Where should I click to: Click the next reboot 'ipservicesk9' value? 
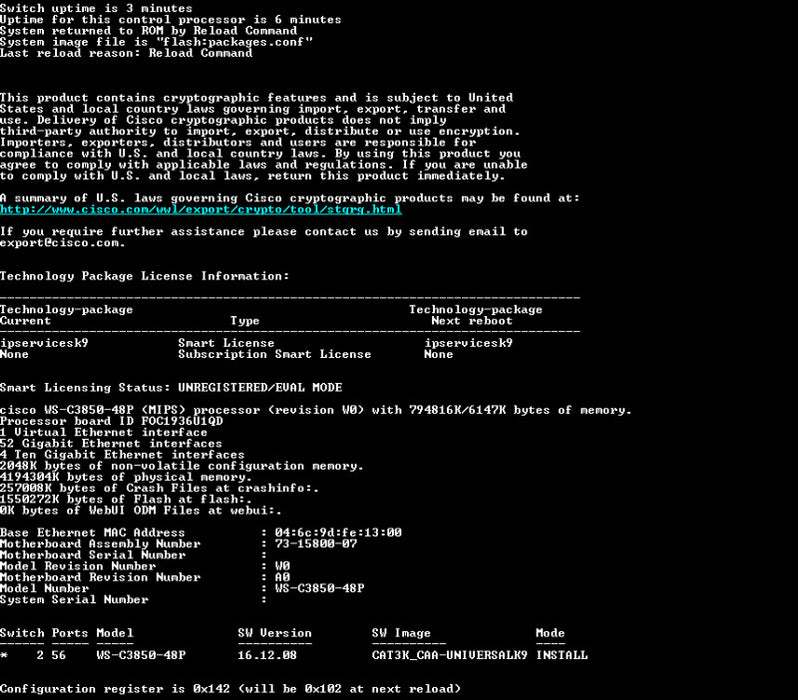point(469,343)
